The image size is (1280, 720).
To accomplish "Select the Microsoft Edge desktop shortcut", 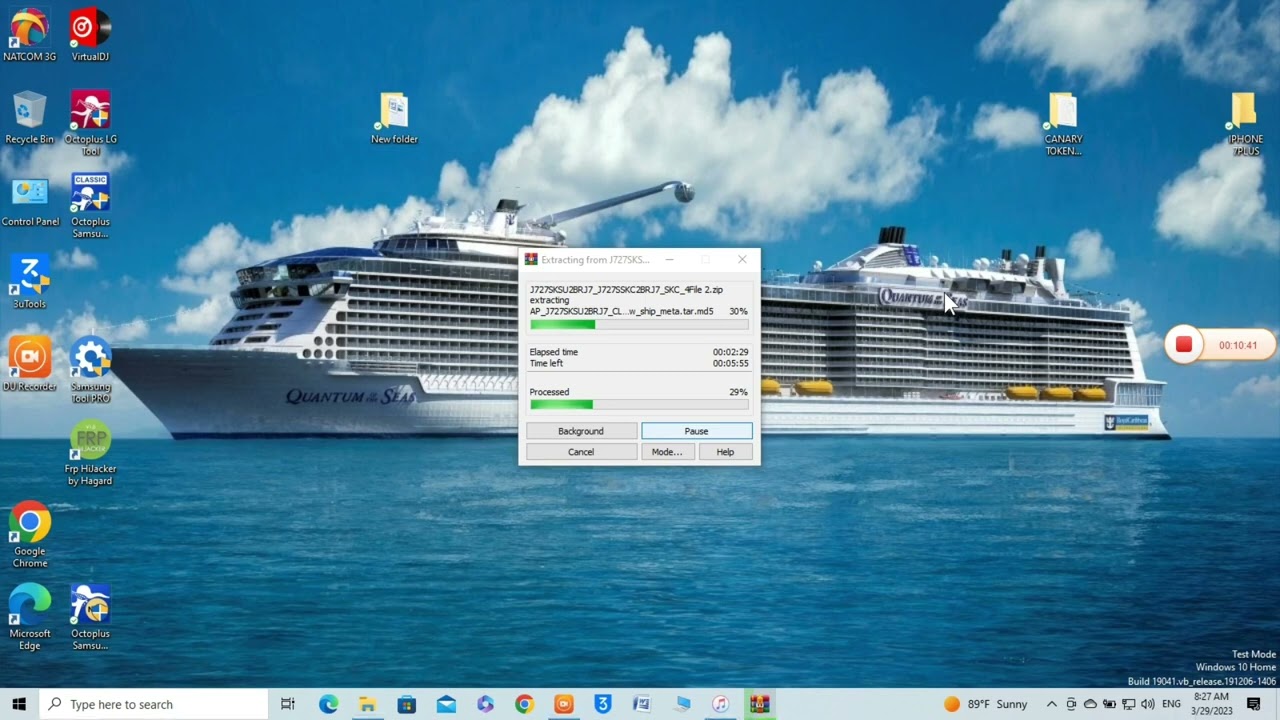I will (29, 617).
